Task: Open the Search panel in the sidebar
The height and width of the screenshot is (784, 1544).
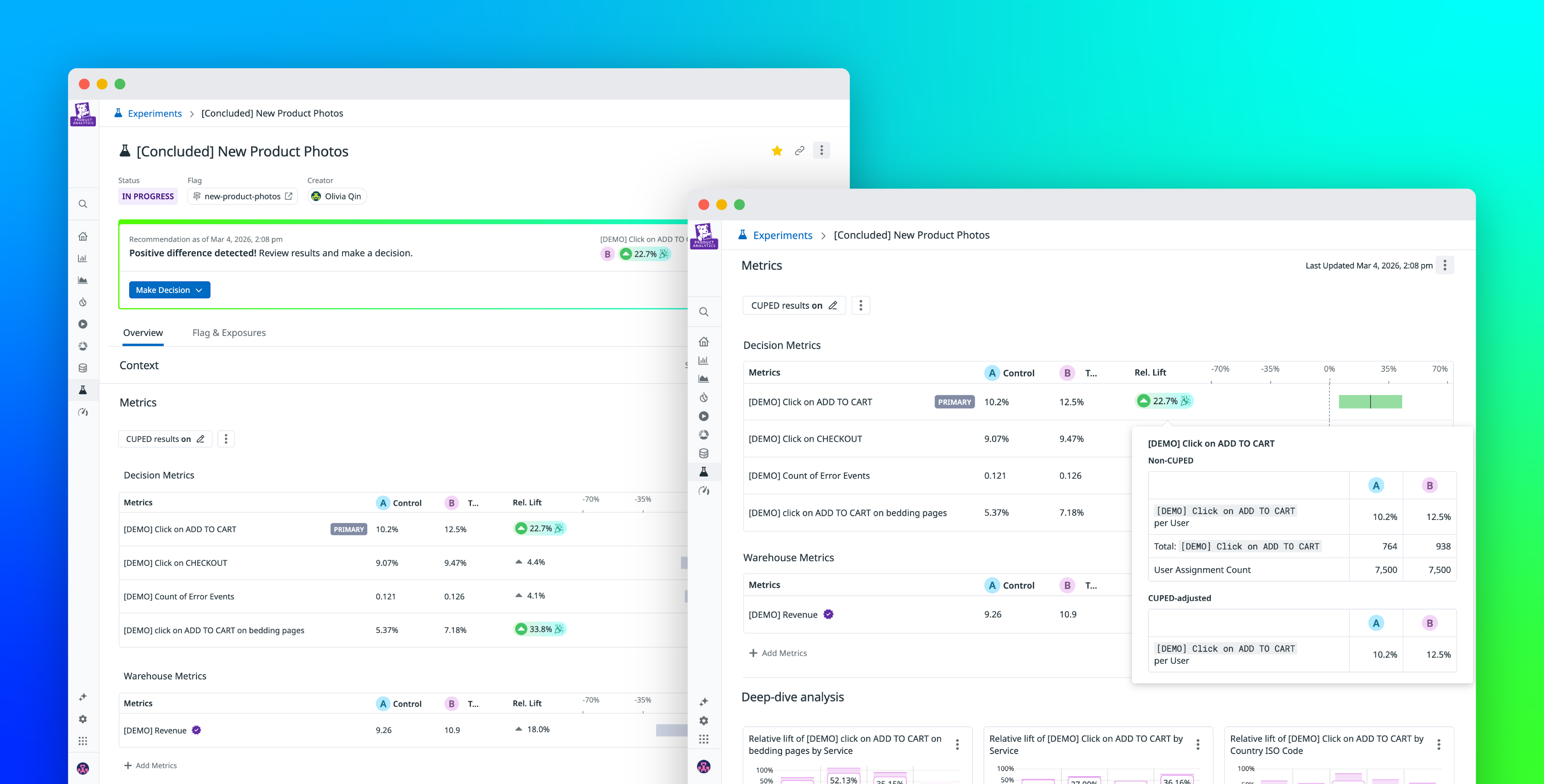Action: (x=704, y=312)
